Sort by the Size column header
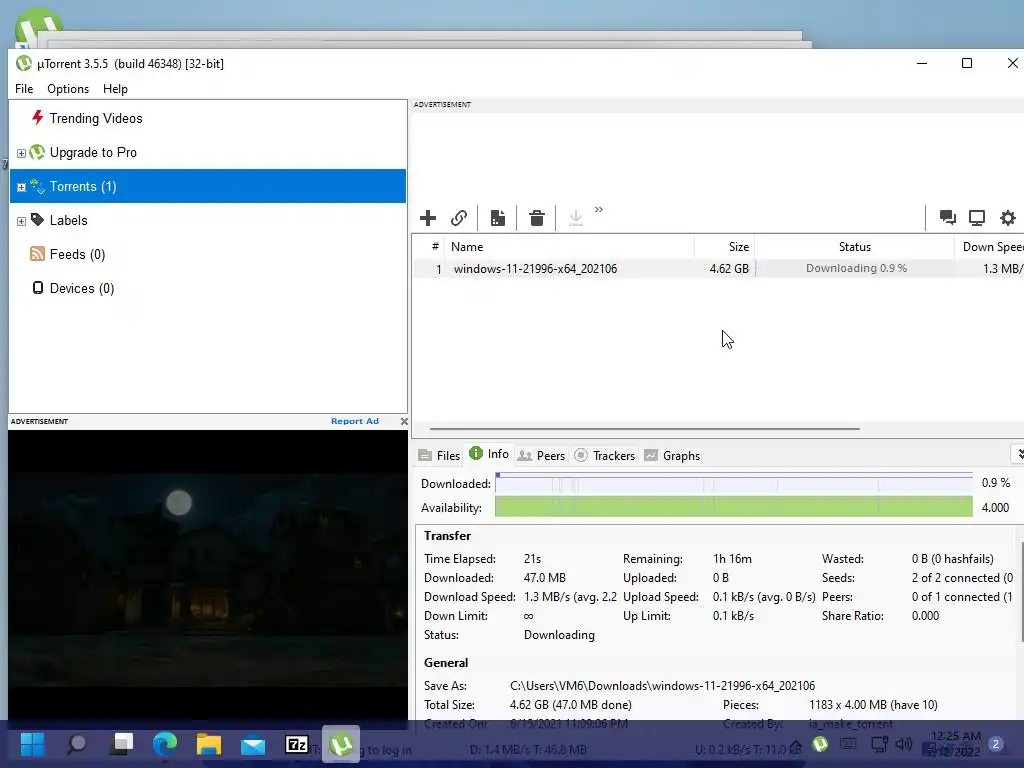Screen dimensions: 1024x768 (724, 247)
